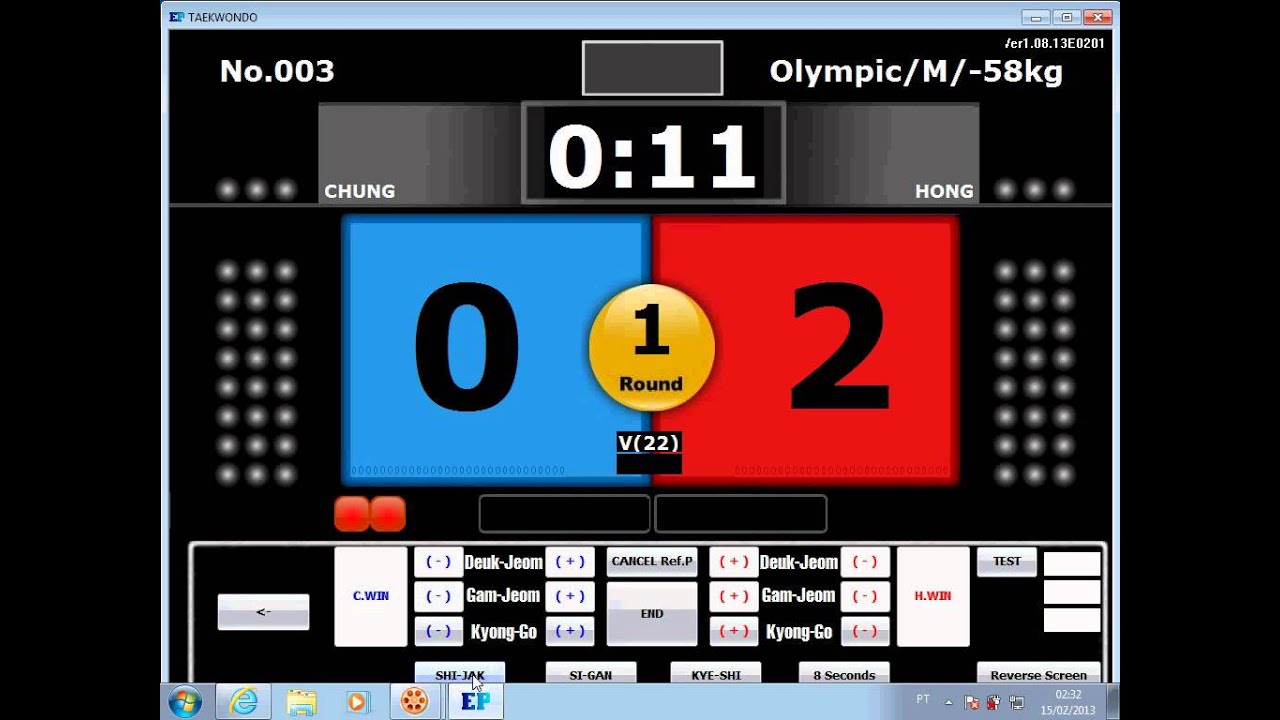1280x720 pixels.
Task: Declare Chung winner with C.WIN button
Action: [371, 596]
